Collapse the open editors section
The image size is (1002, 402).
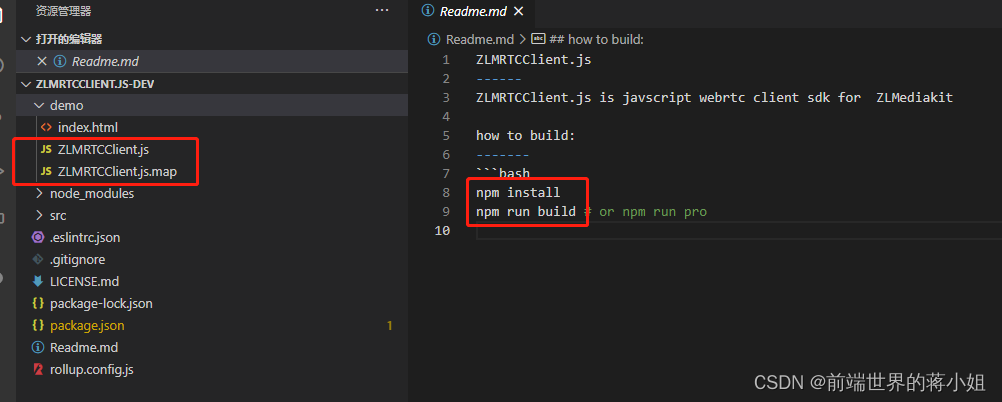tap(26, 40)
